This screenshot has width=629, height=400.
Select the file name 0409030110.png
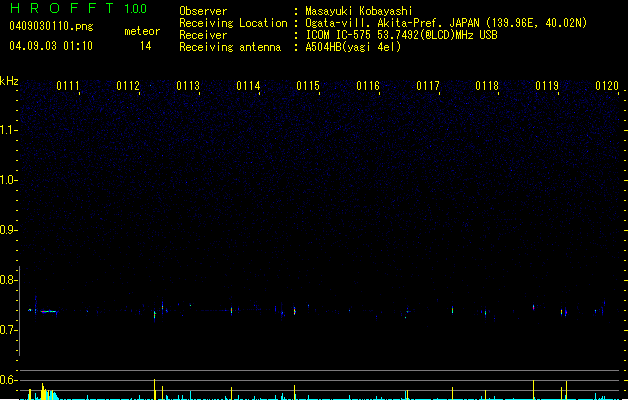coord(51,26)
